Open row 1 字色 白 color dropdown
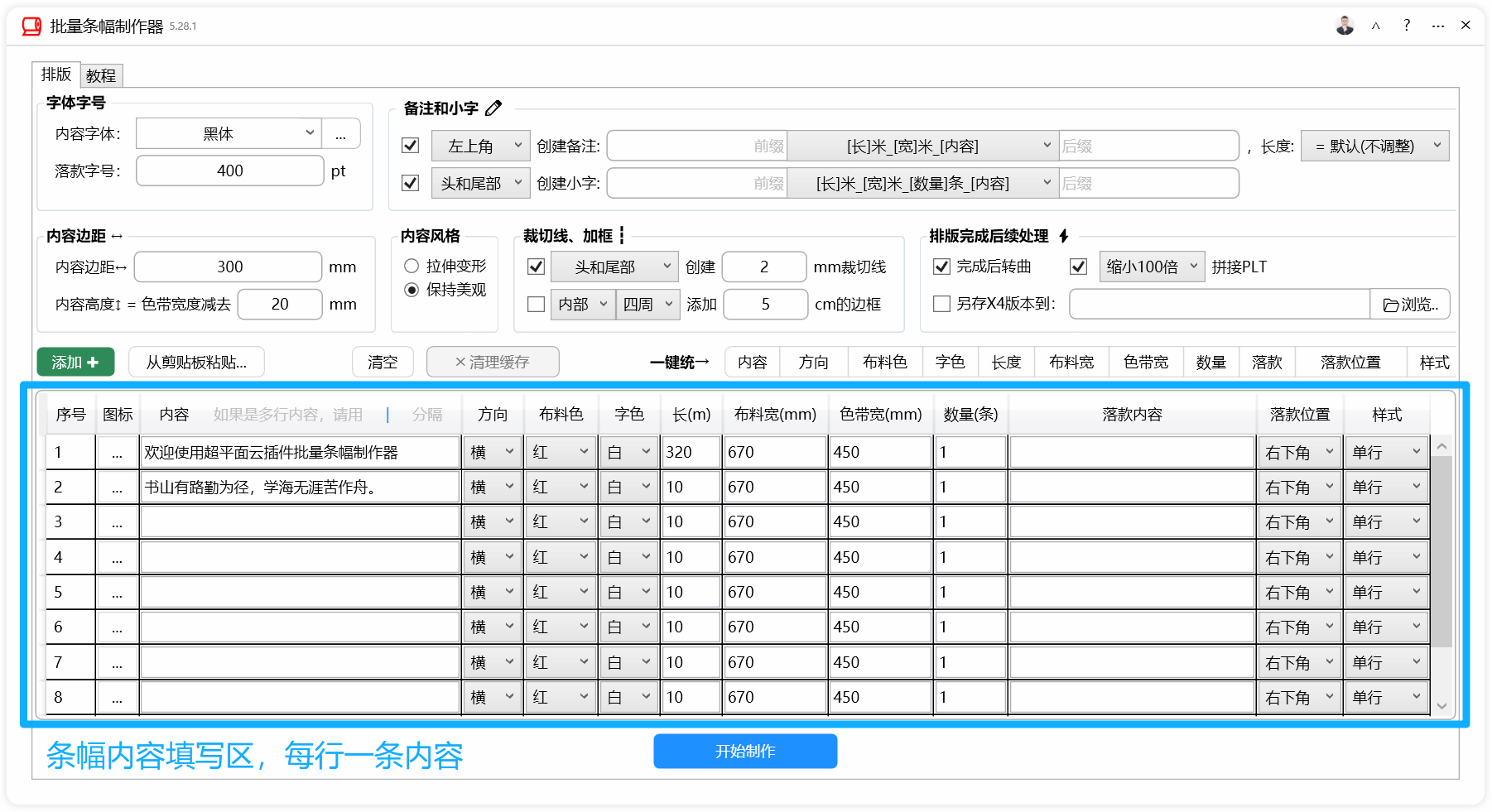 (x=628, y=453)
